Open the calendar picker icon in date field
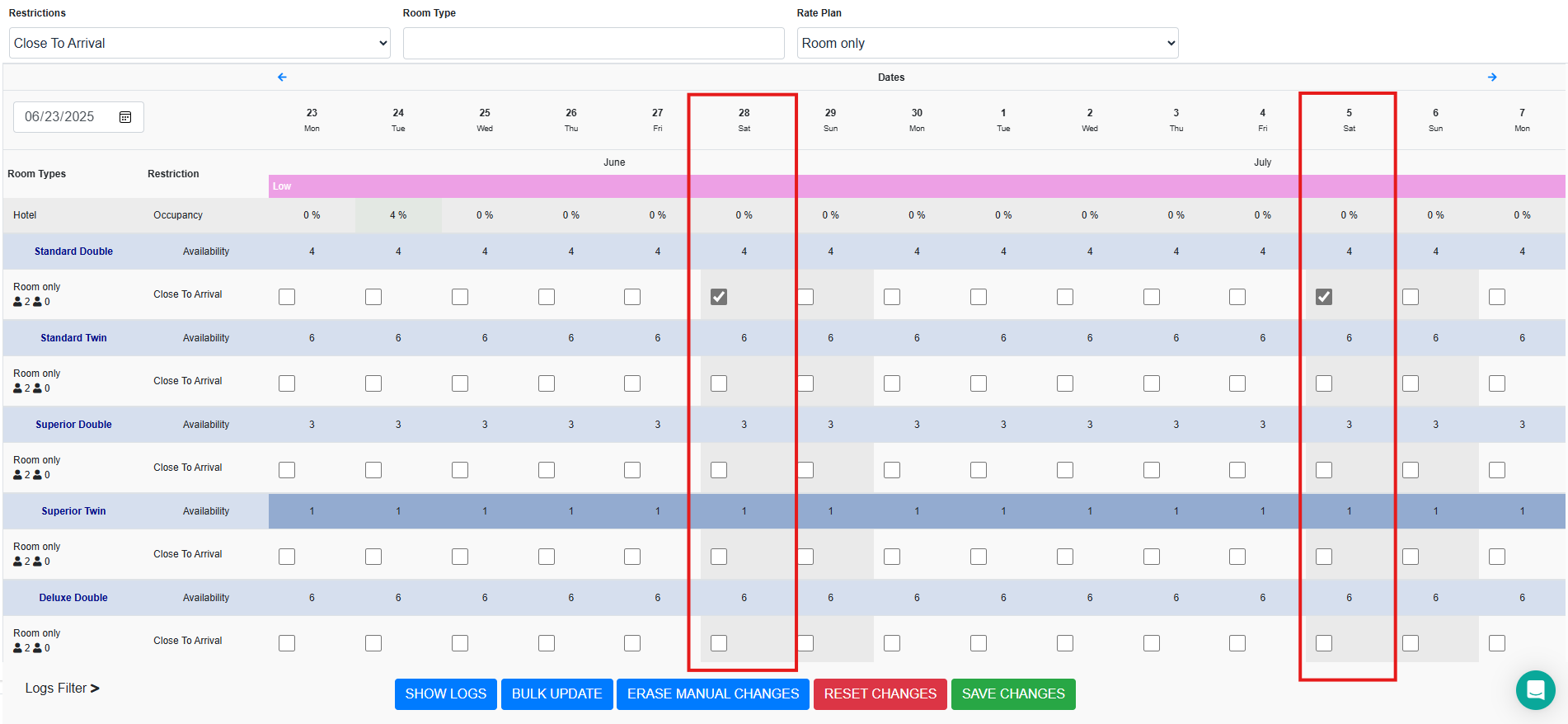The image size is (1568, 724). point(125,117)
